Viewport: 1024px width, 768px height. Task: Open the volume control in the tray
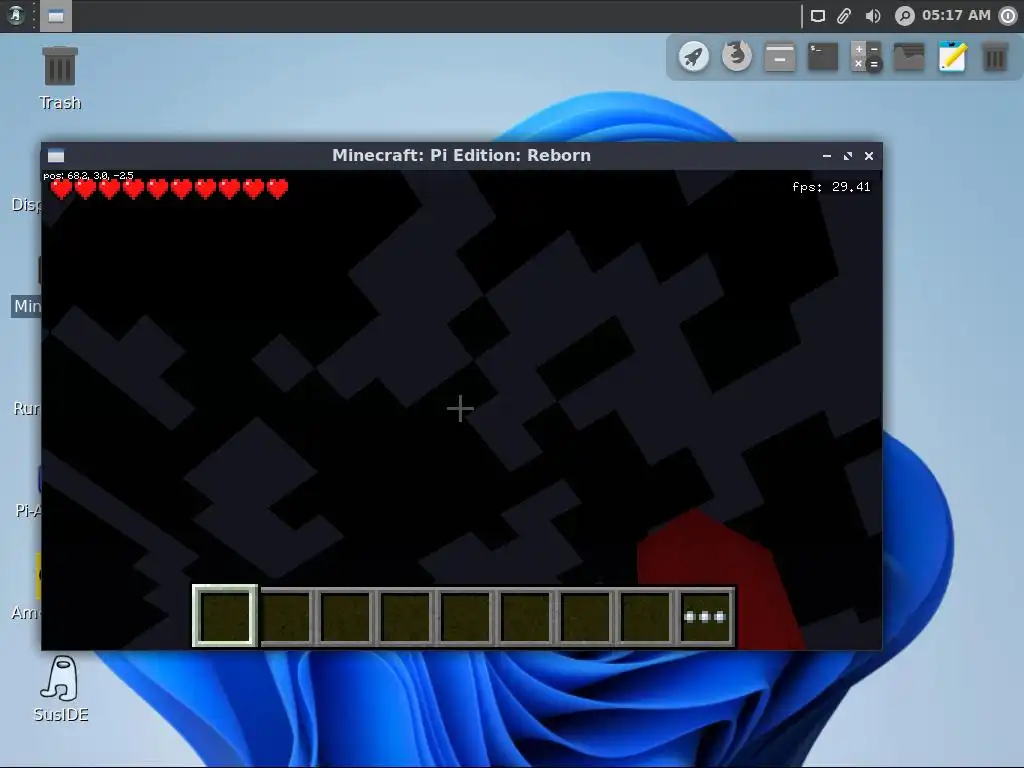click(872, 16)
